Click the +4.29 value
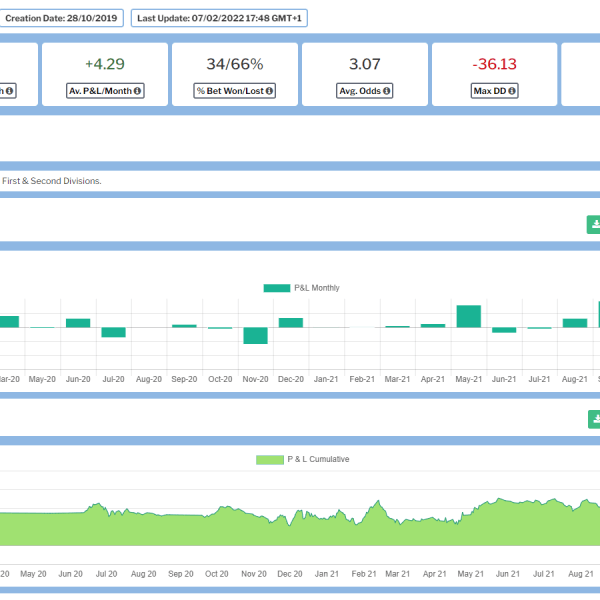The image size is (600, 600). 105,64
